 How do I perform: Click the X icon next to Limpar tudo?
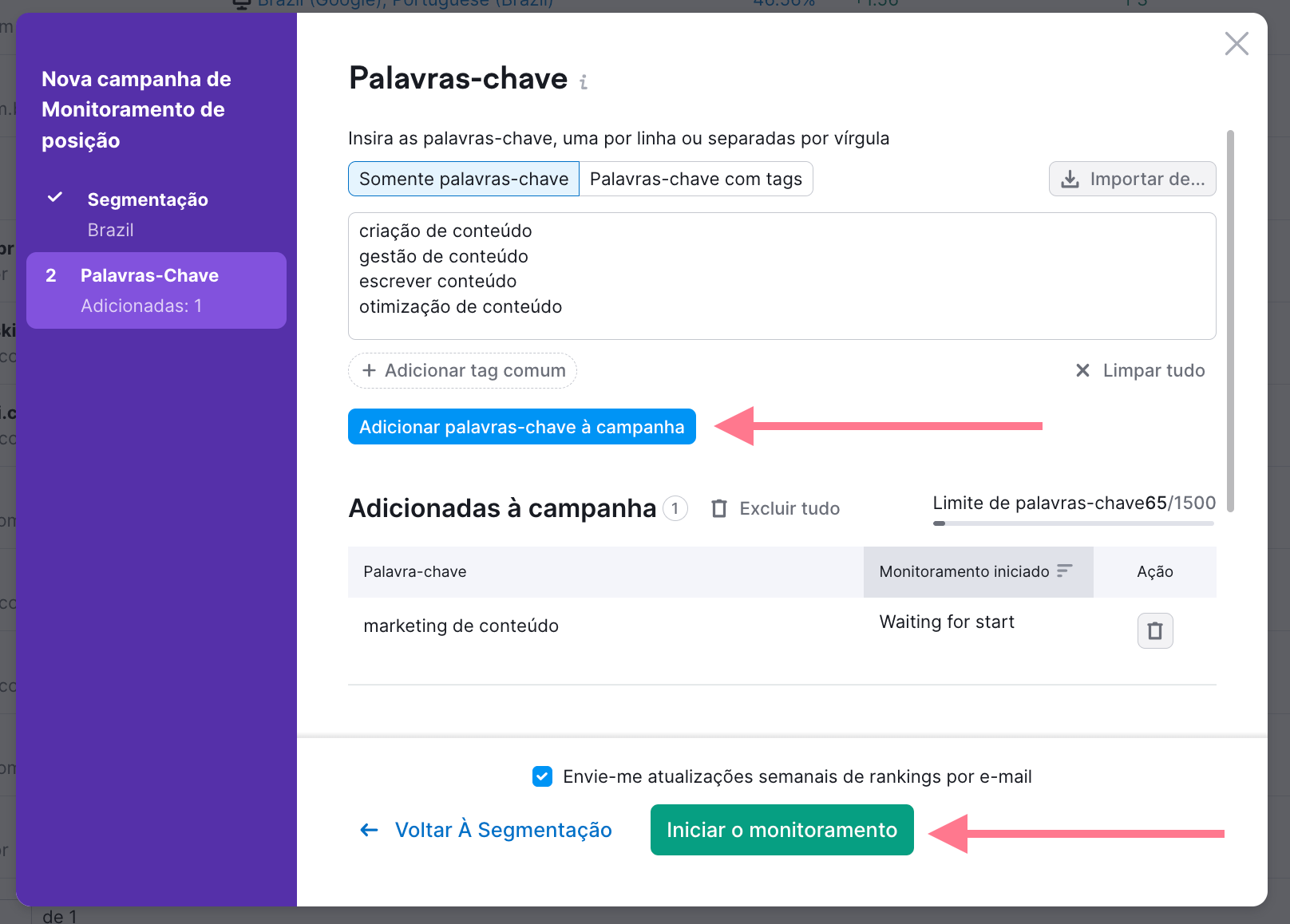1082,370
